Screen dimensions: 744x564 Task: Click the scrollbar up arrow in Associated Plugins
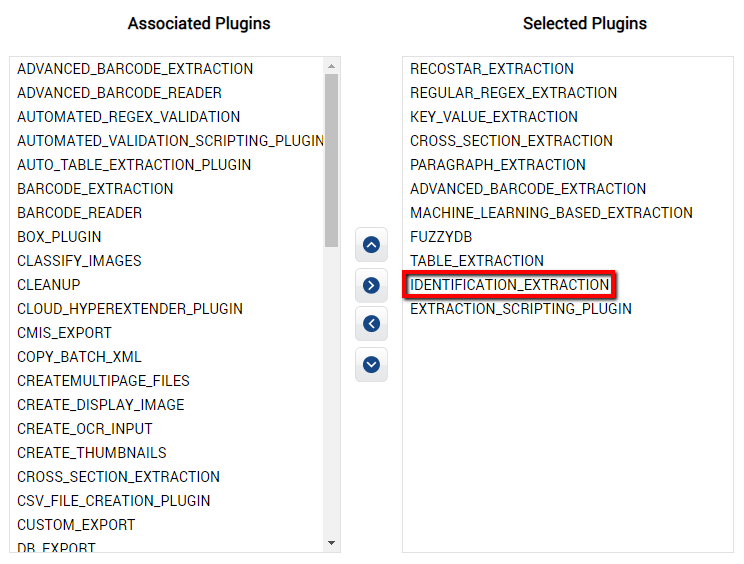tap(331, 66)
